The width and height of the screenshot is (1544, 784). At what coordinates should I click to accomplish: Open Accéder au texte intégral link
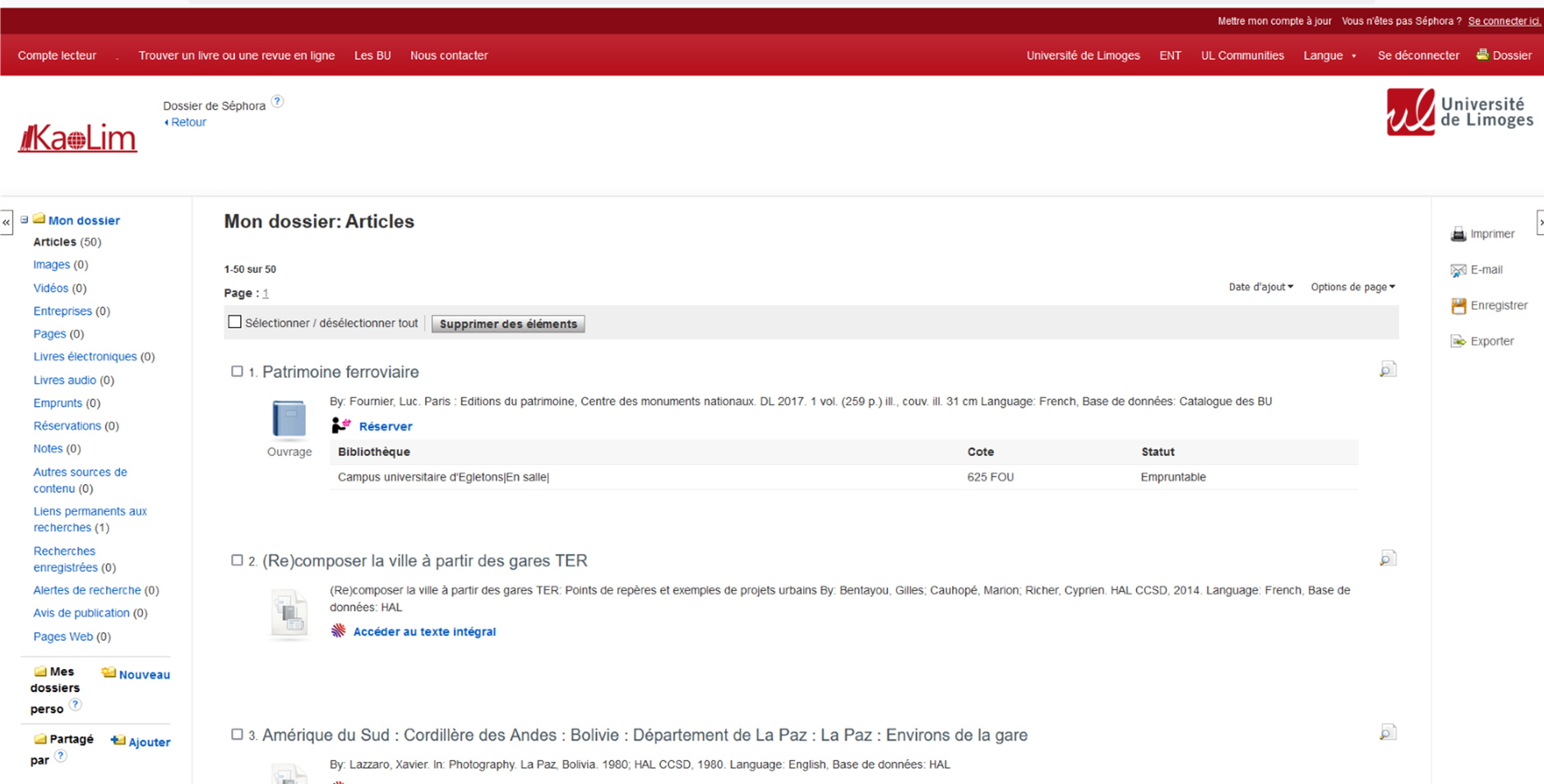pyautogui.click(x=423, y=632)
